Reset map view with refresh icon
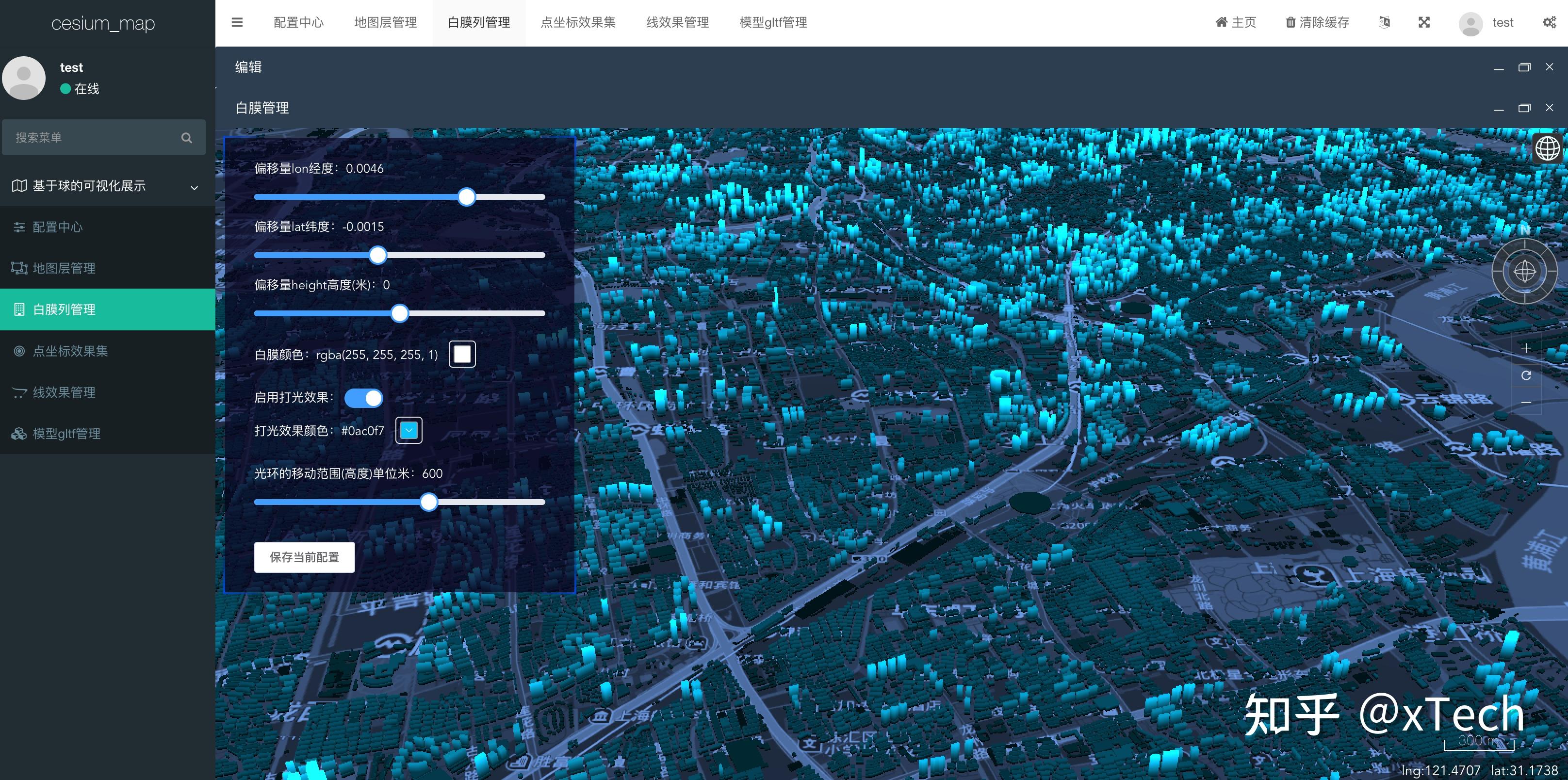This screenshot has height=780, width=1568. click(1526, 375)
